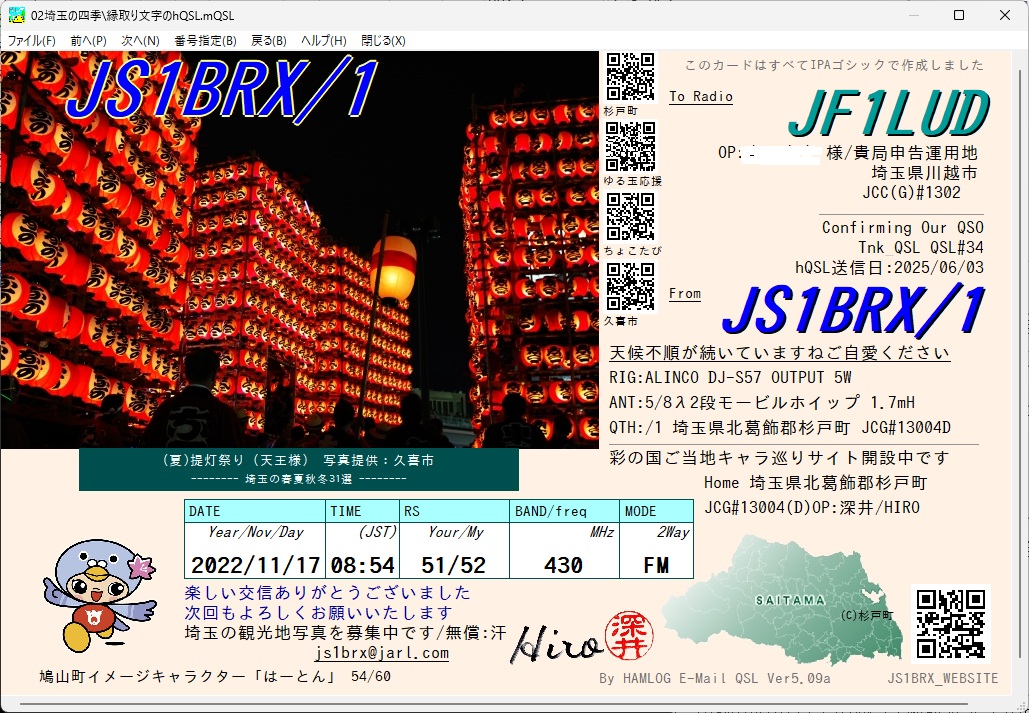
Task: Open the ヘルプ(H) menu
Action: pos(323,41)
